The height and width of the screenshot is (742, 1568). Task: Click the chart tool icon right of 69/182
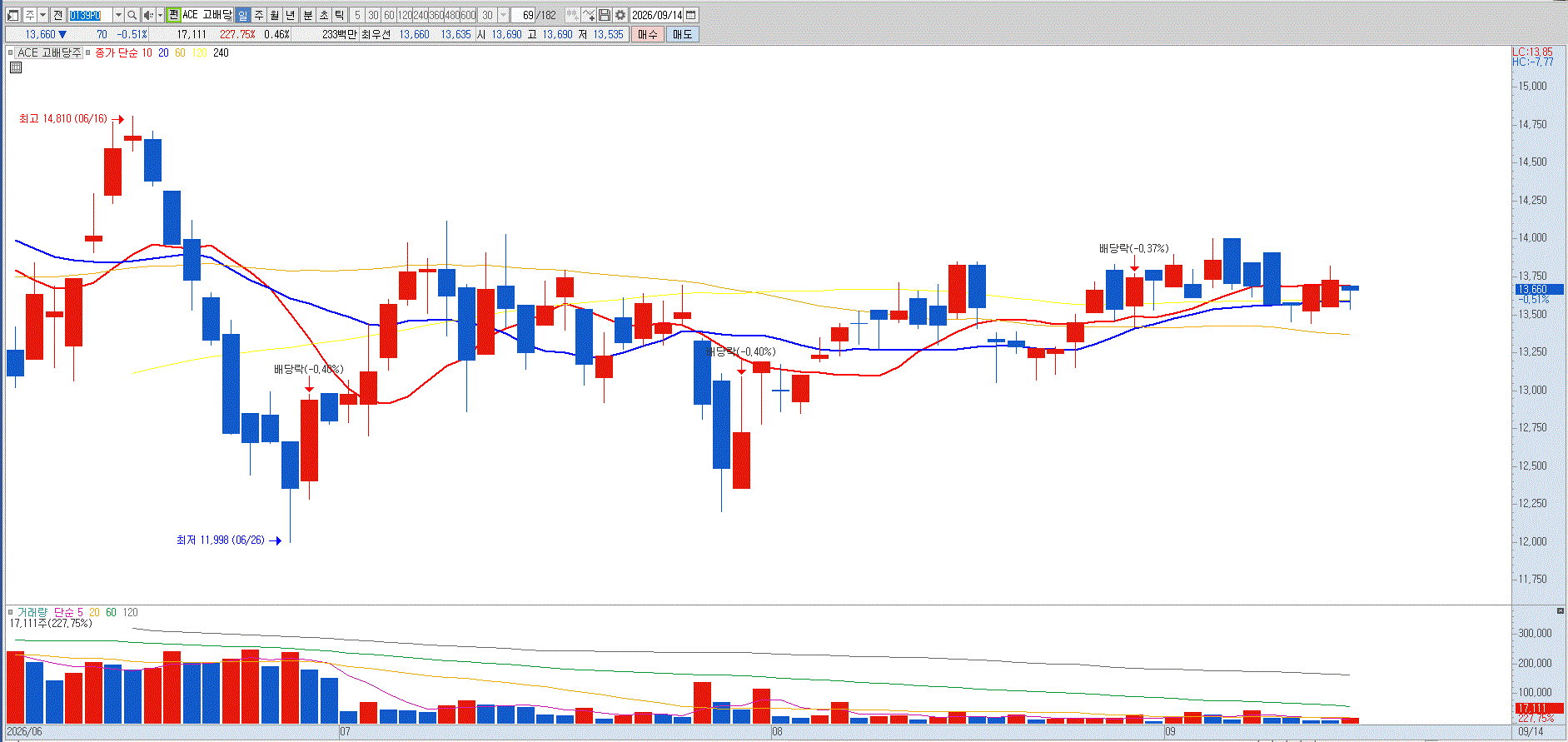[572, 15]
